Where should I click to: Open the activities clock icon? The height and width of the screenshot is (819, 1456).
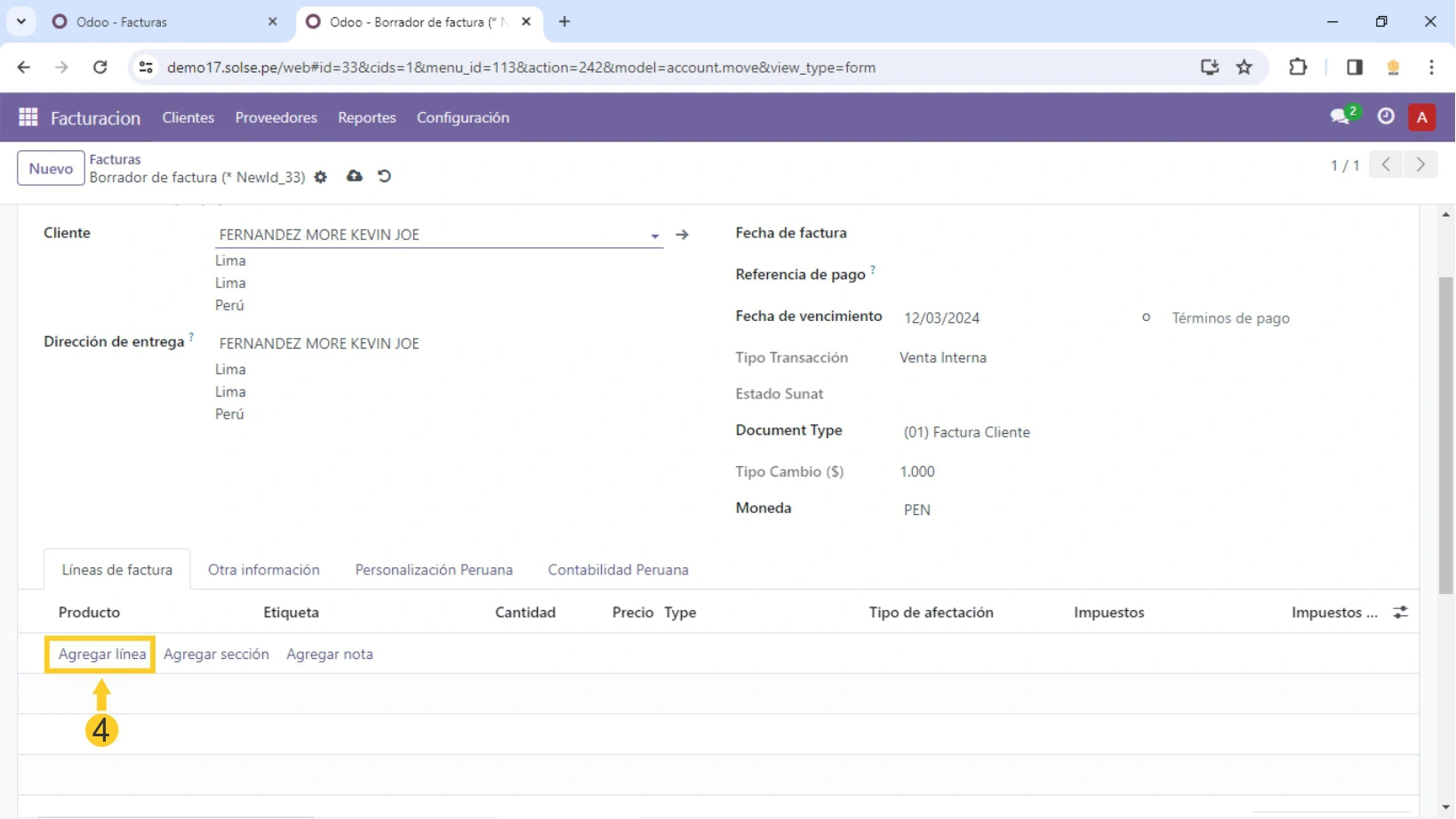tap(1385, 116)
